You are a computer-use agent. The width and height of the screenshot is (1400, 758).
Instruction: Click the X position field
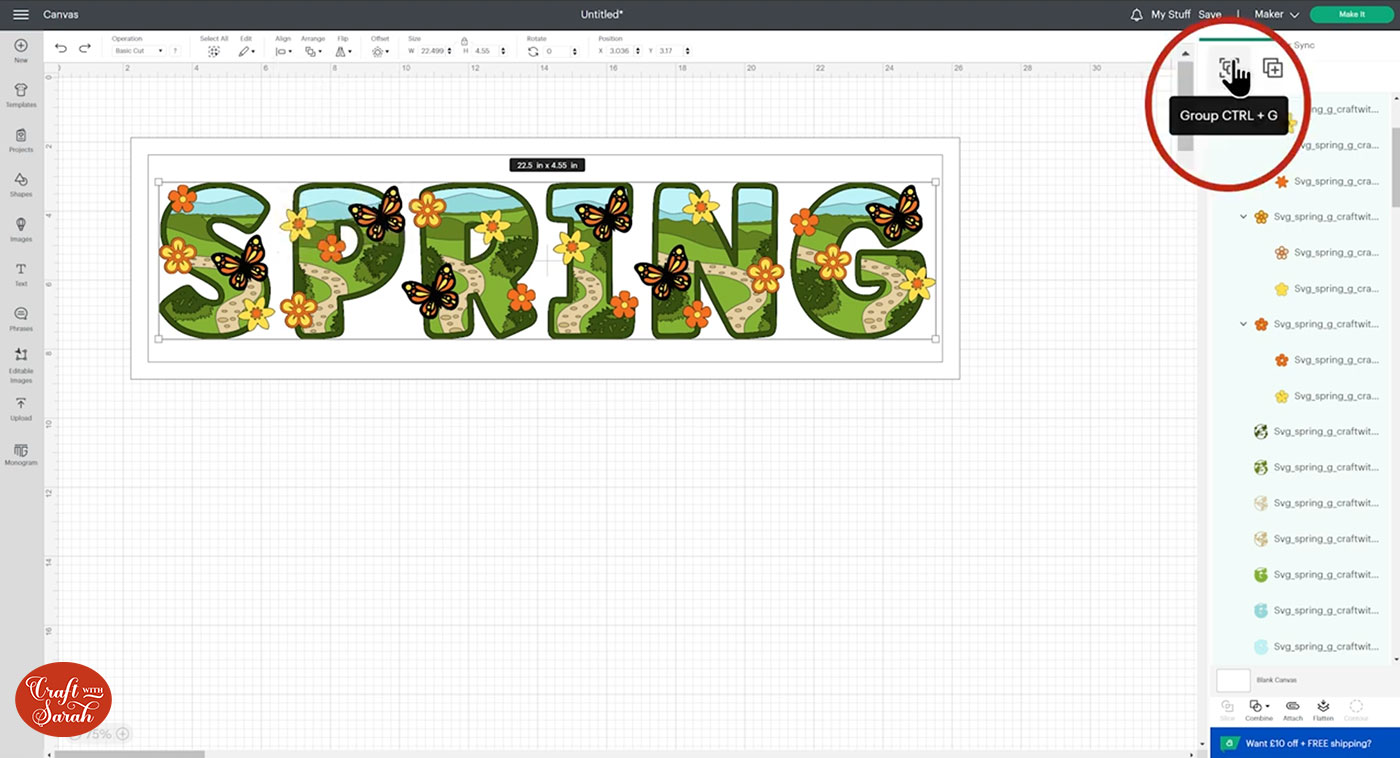(620, 51)
